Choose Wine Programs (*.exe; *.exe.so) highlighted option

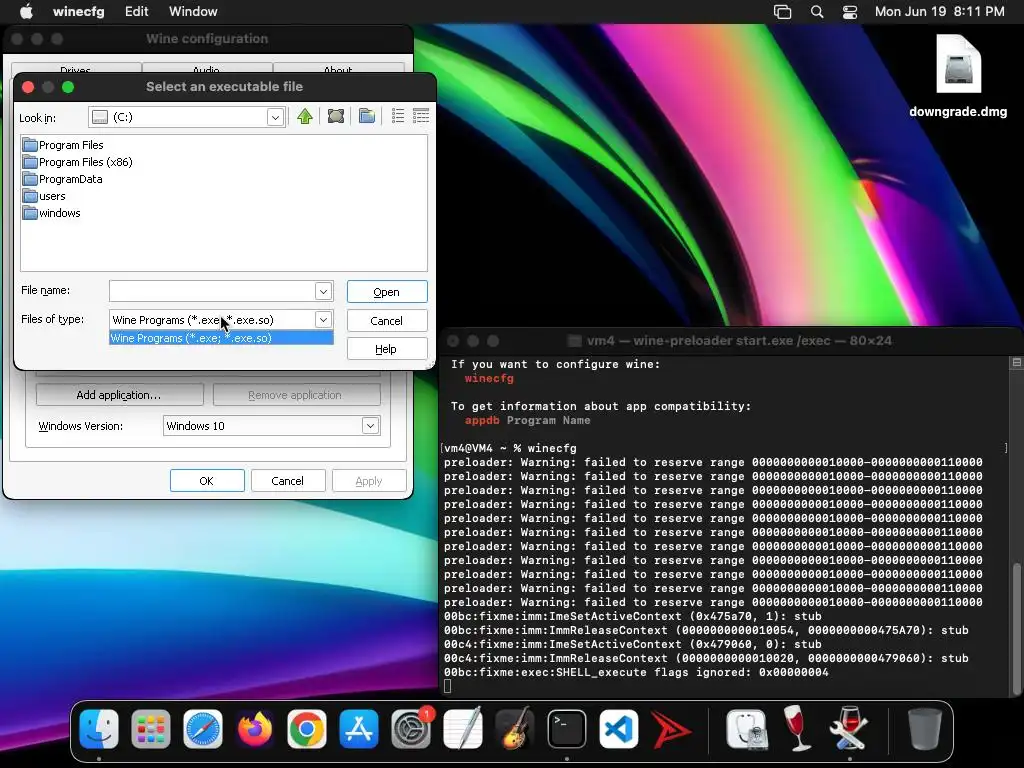[x=221, y=338]
